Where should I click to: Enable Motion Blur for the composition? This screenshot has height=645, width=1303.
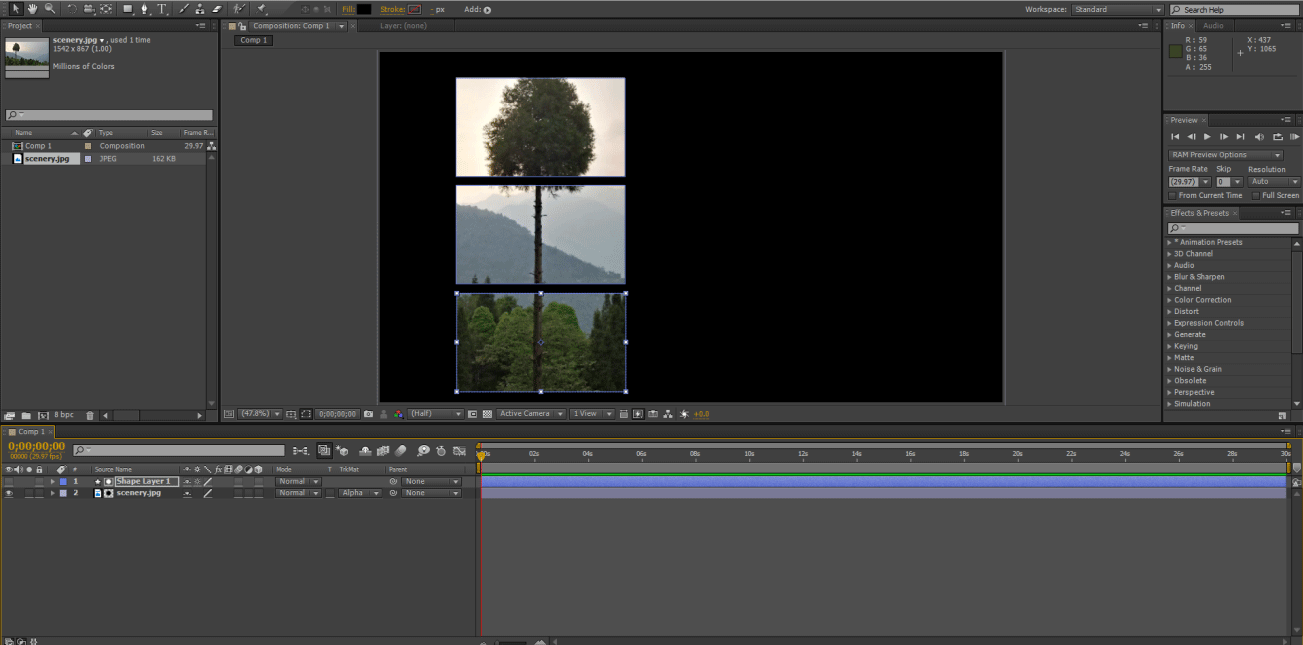click(401, 451)
